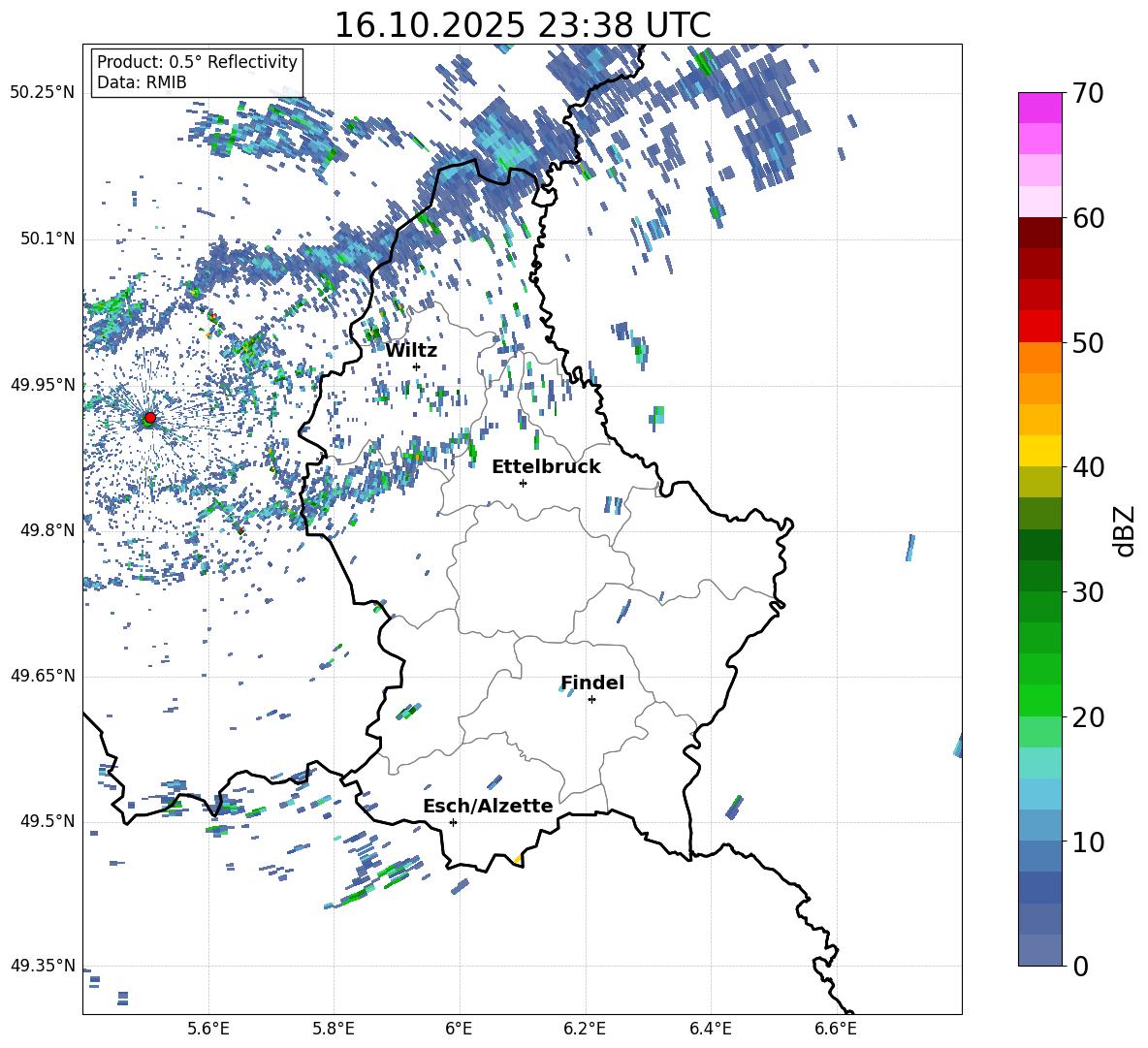Click the magenta swatch at colorbar top
The image size is (1148, 1048).
[x=1040, y=108]
